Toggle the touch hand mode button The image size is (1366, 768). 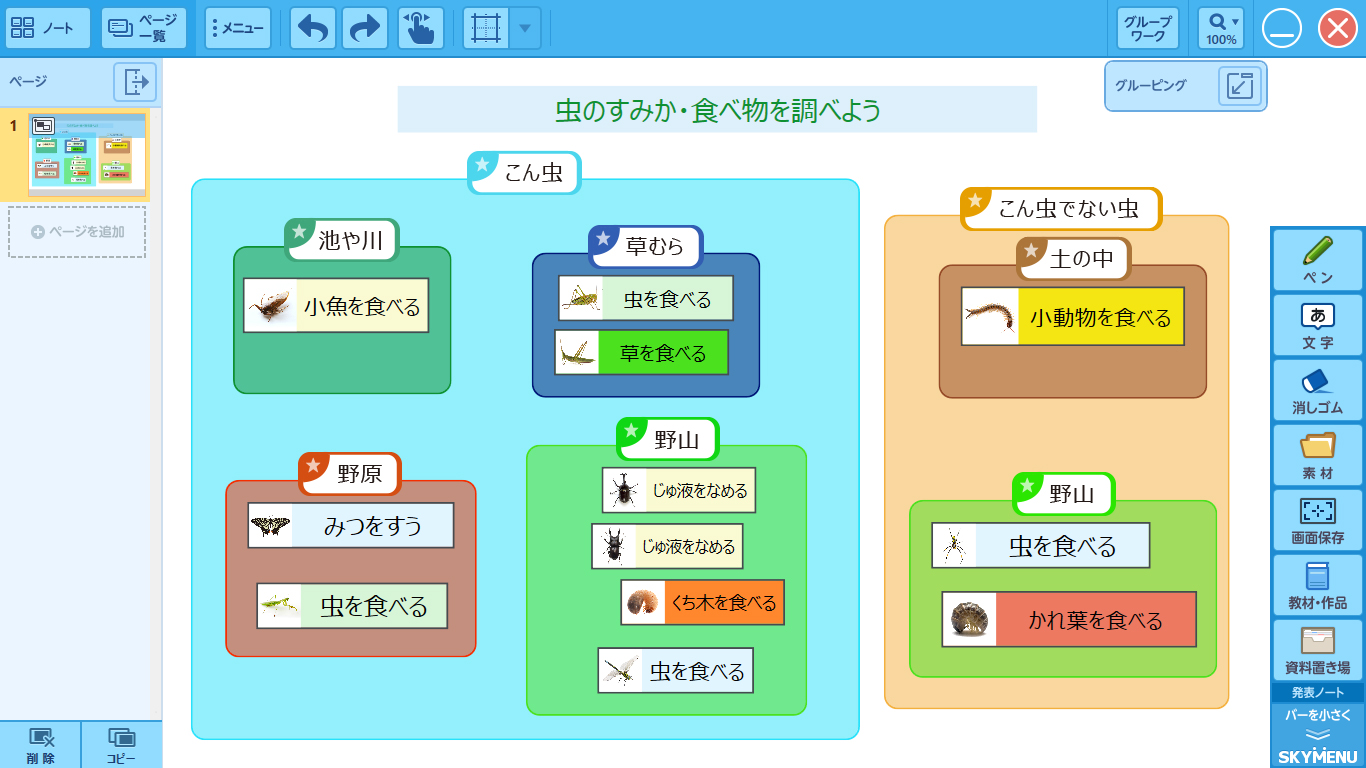(x=421, y=28)
